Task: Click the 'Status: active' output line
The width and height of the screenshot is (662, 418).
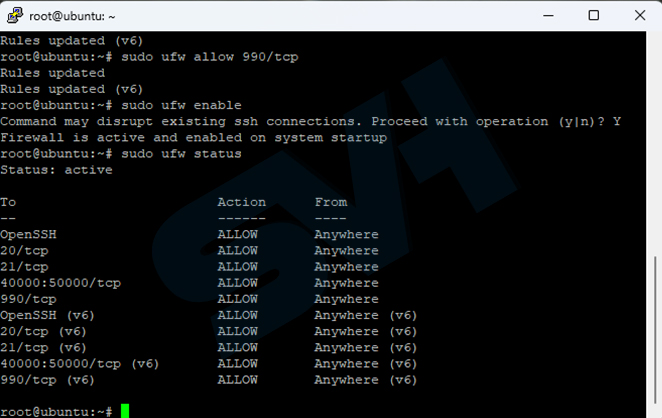Action: click(56, 170)
